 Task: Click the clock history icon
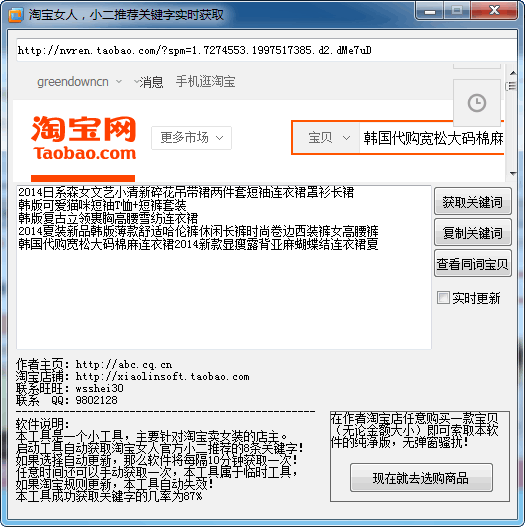(x=477, y=103)
